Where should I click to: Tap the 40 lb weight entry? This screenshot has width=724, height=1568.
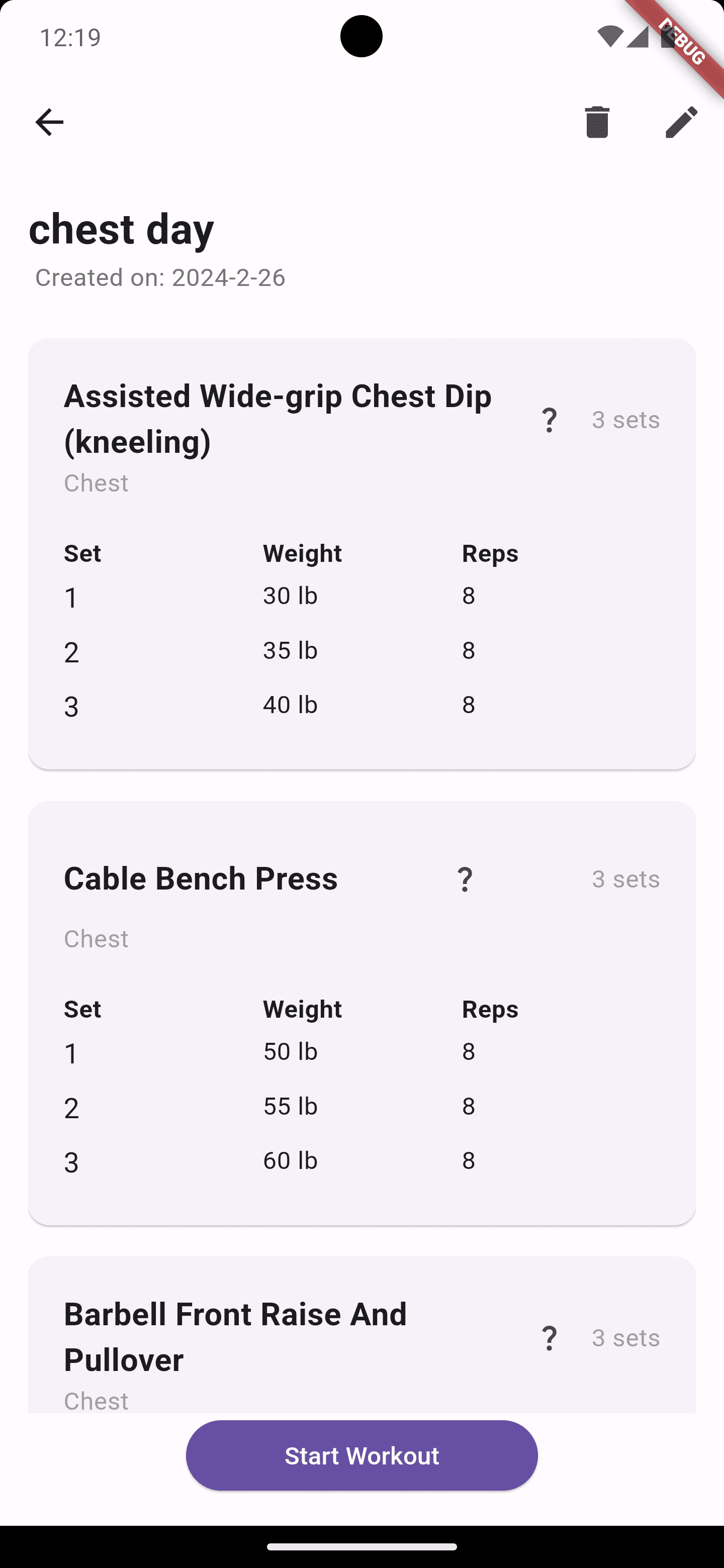click(290, 704)
